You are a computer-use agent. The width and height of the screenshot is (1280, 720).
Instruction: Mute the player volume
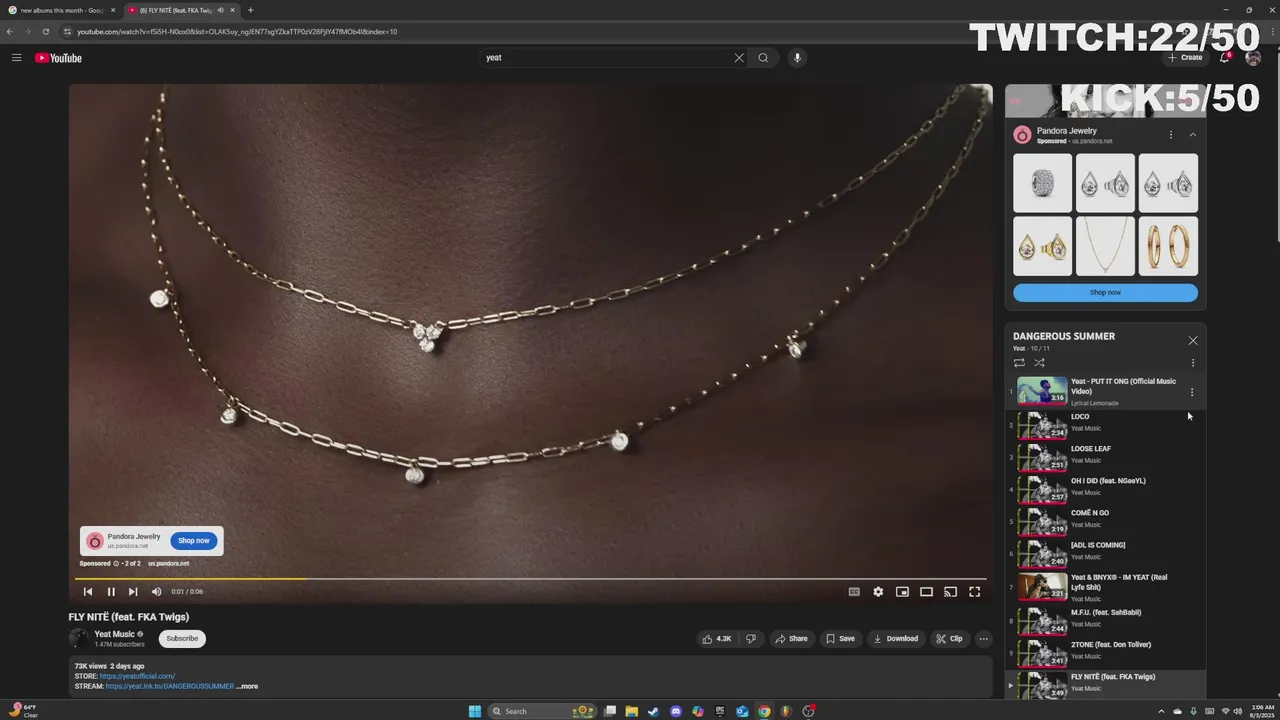[156, 592]
